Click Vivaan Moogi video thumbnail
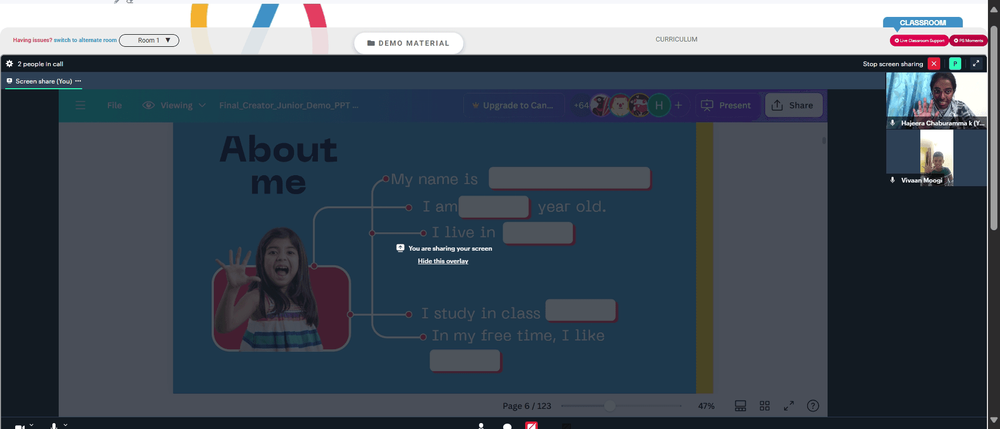 click(936, 158)
